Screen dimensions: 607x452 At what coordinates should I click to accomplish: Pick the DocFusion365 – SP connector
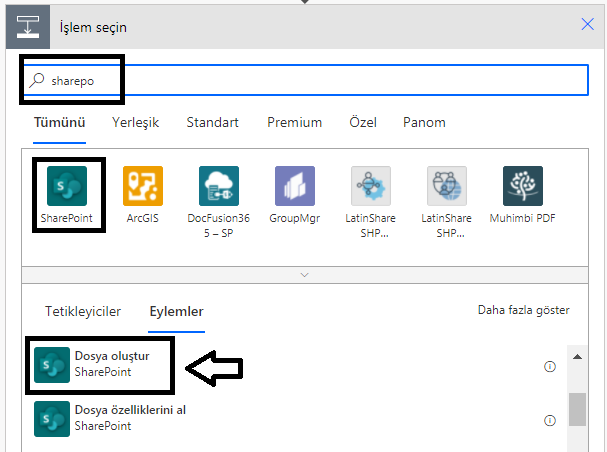[x=219, y=186]
